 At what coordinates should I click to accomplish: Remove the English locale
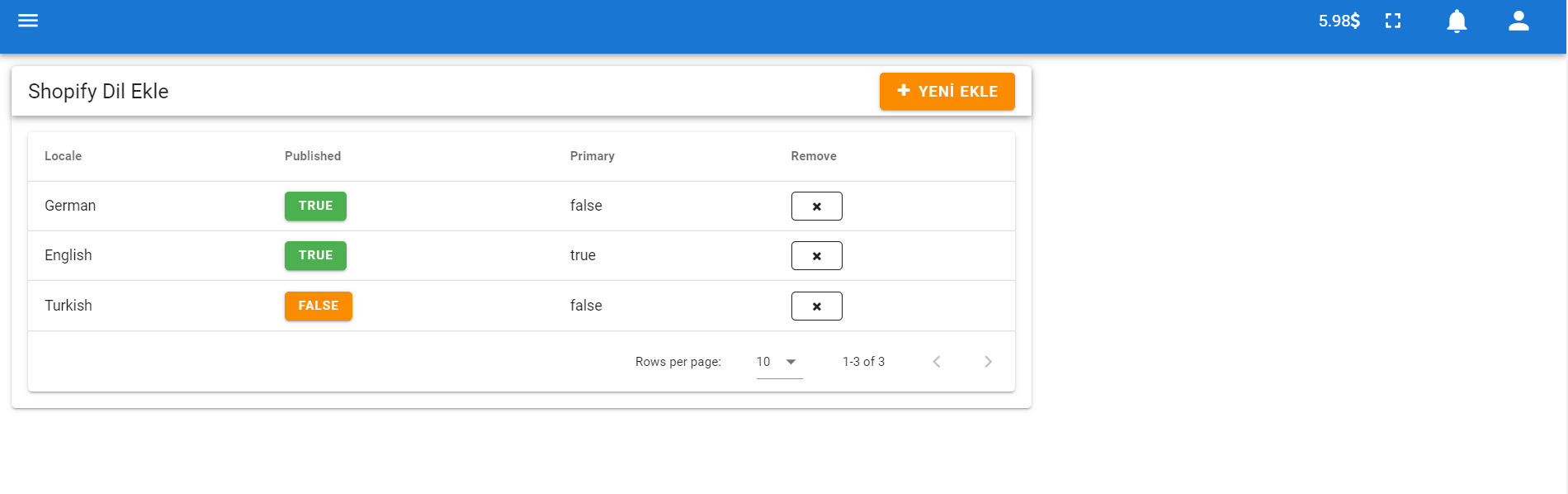click(816, 256)
